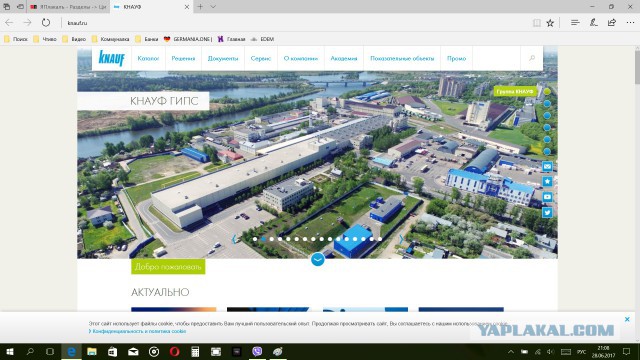The height and width of the screenshot is (360, 640).
Task: Open the Видео bookmarks folder
Action: 74,39
